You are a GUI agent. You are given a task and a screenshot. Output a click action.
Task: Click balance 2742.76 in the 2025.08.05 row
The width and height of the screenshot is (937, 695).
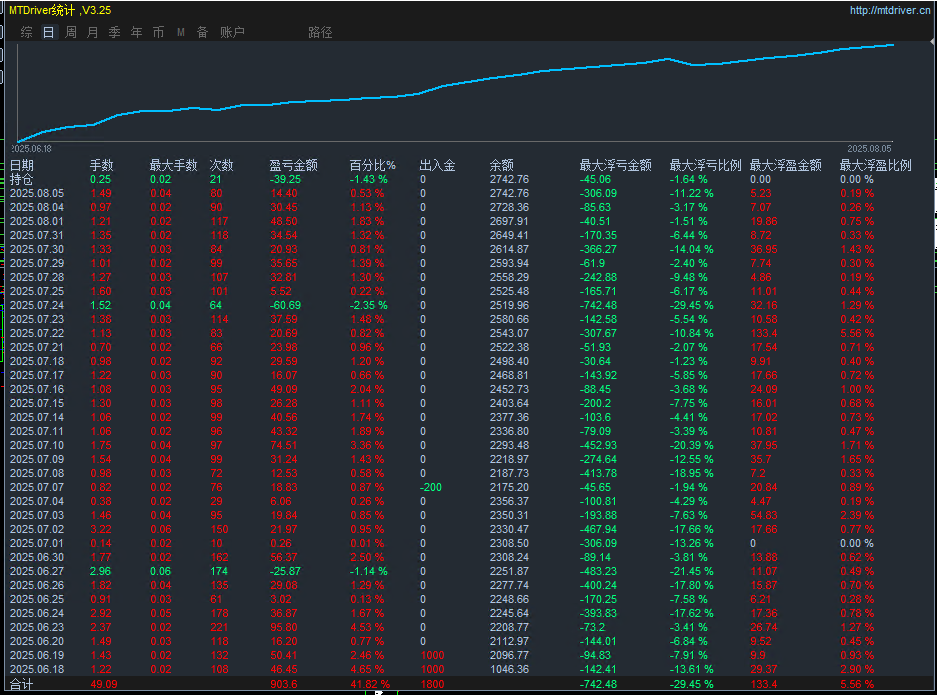pyautogui.click(x=509, y=194)
